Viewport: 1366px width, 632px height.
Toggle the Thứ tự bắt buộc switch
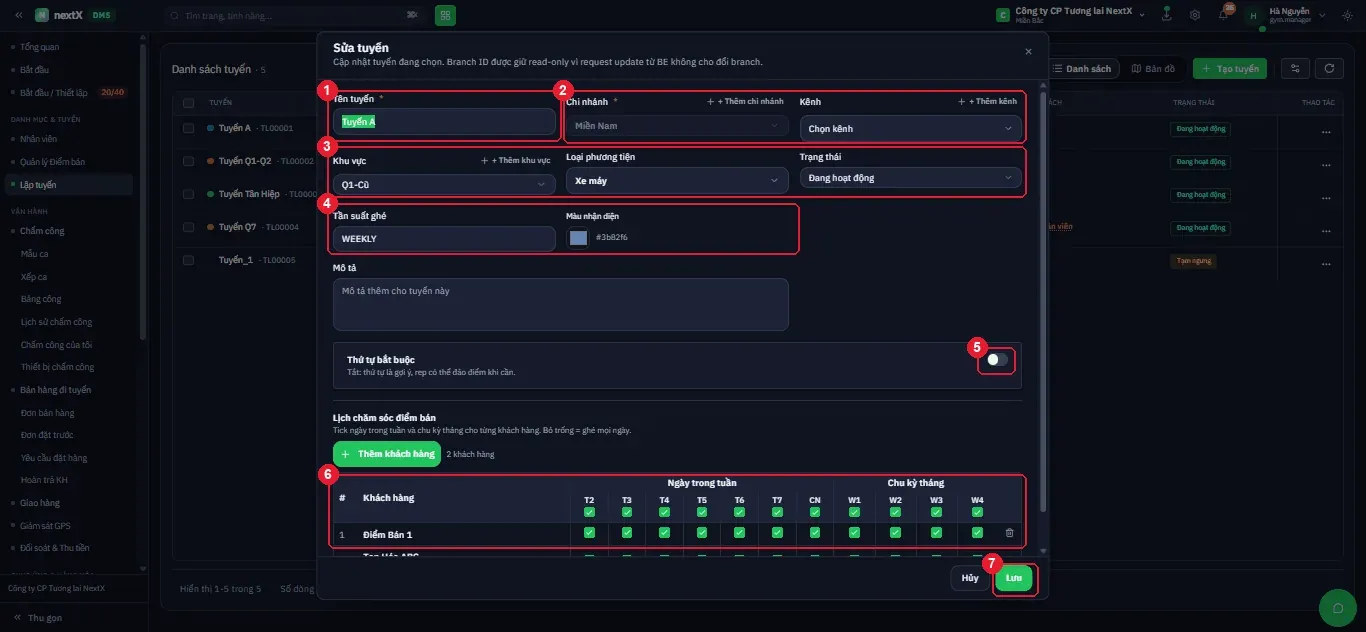(997, 359)
